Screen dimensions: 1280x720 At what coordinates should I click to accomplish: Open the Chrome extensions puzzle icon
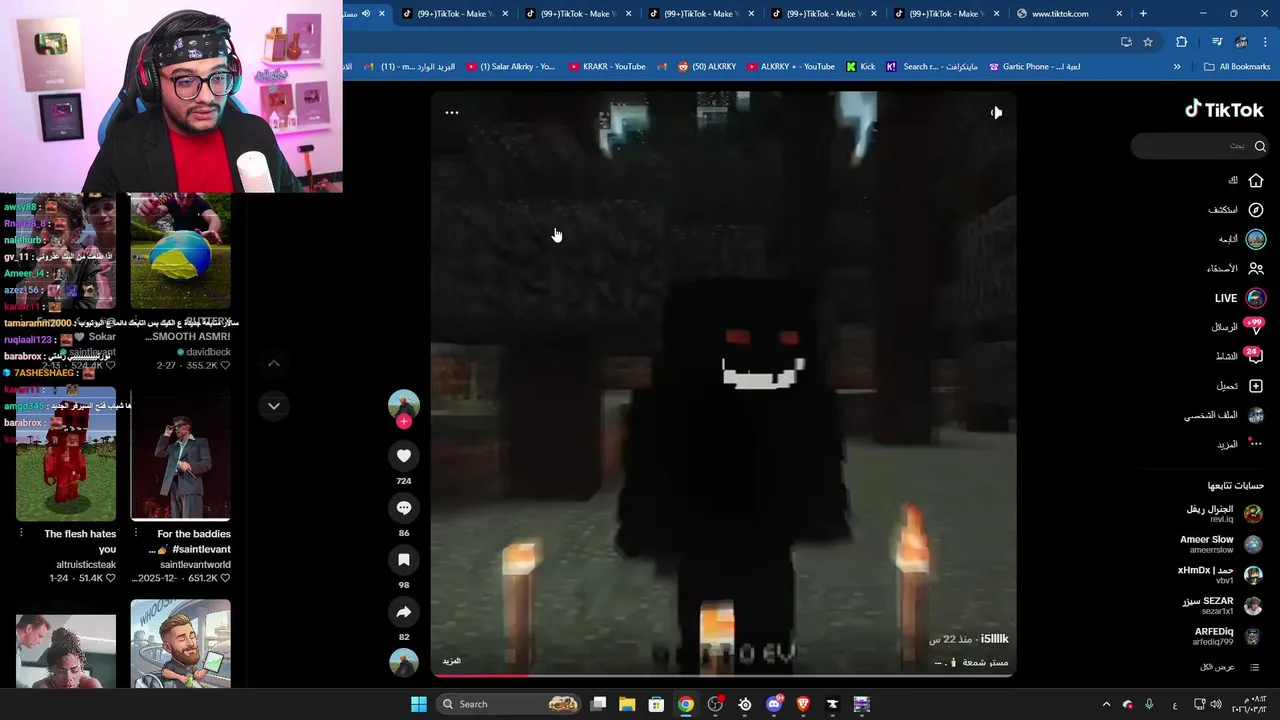(1182, 42)
